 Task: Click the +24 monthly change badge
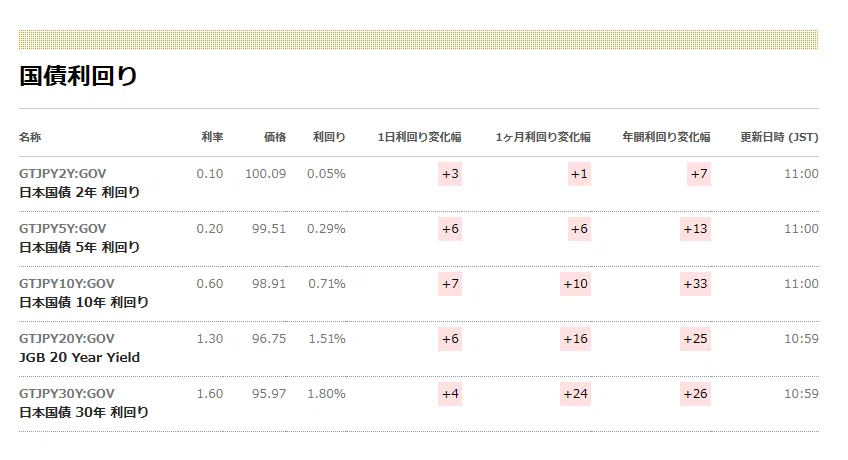(x=575, y=394)
